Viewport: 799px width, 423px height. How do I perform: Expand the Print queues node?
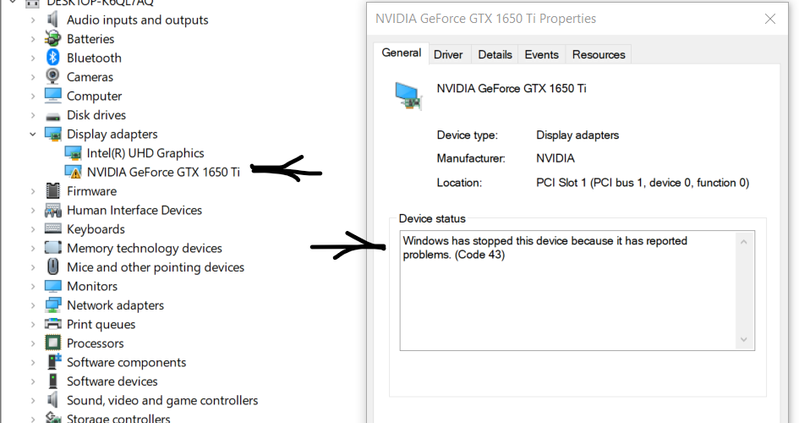pos(33,324)
